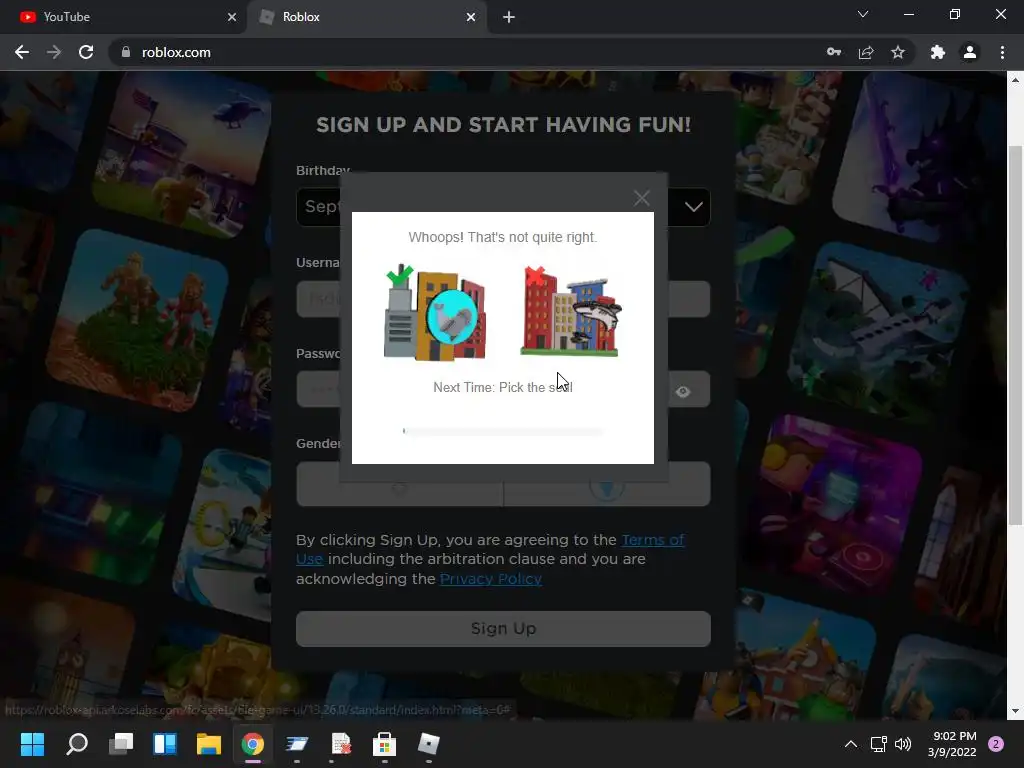Screen dimensions: 1024x768
Task: Close the captcha dialog with X
Action: point(642,198)
